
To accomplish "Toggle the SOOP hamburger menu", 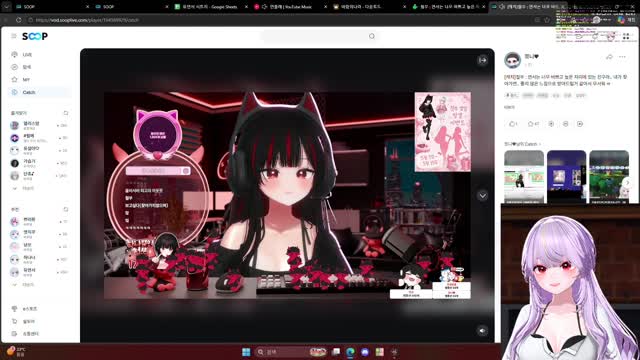I will pos(14,36).
